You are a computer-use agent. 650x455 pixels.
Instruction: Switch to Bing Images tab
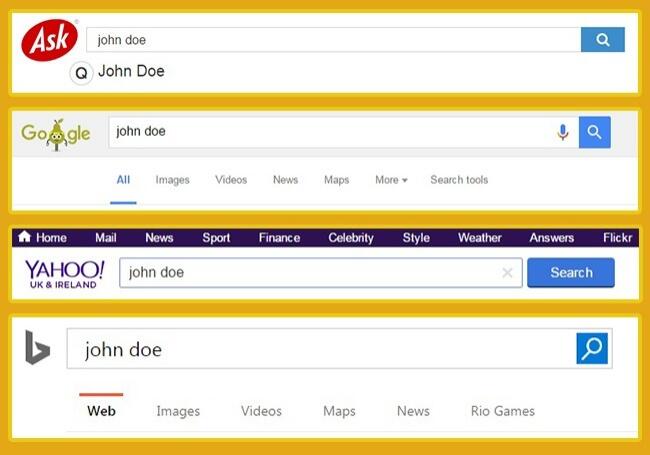click(178, 411)
